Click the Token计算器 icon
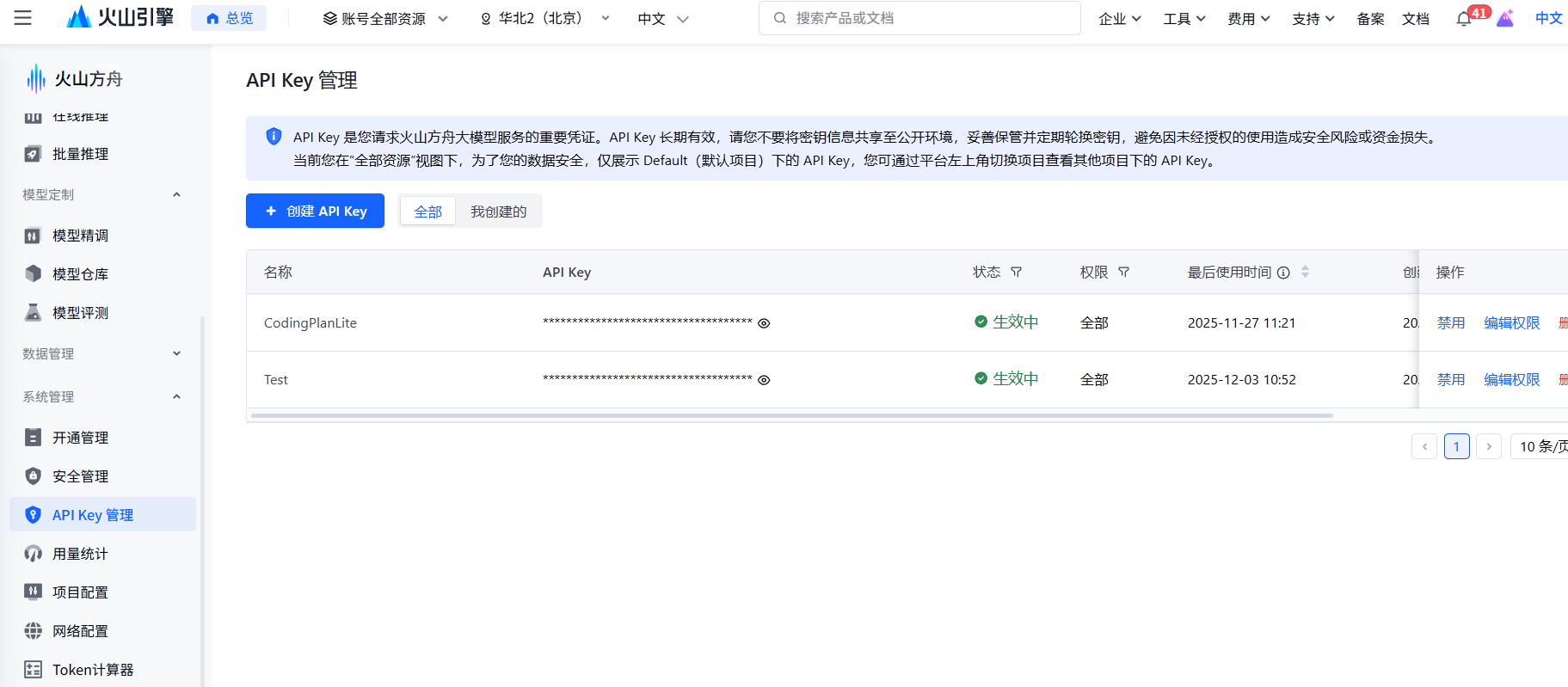The image size is (1568, 687). [33, 670]
